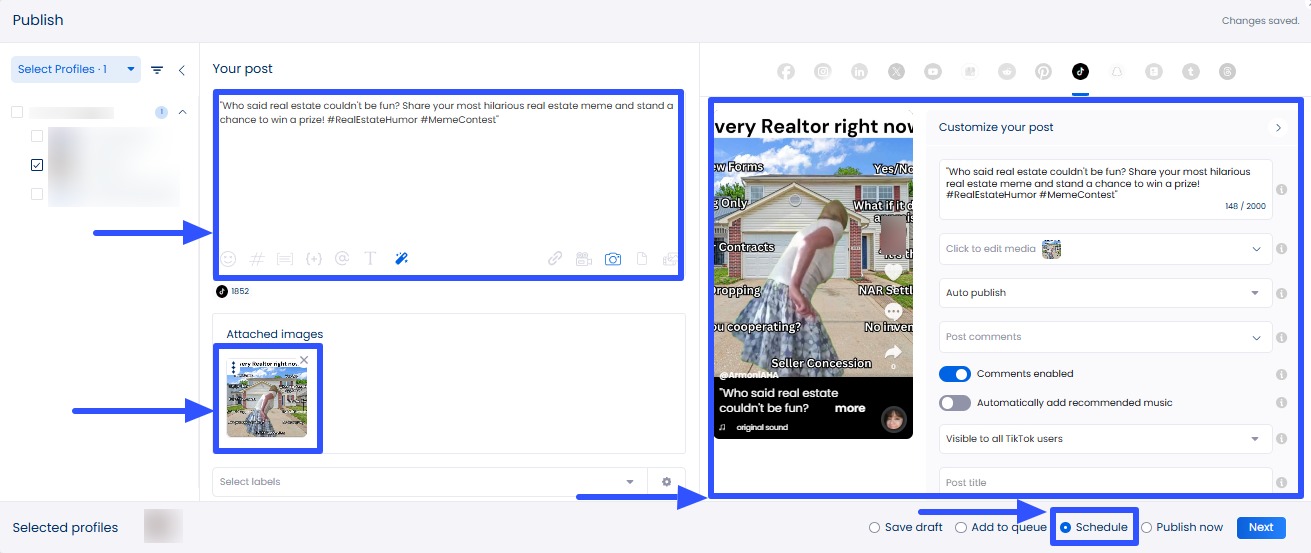Screen dimensions: 1311x553
Task: Open the AI magic wand assistant
Action: (401, 259)
